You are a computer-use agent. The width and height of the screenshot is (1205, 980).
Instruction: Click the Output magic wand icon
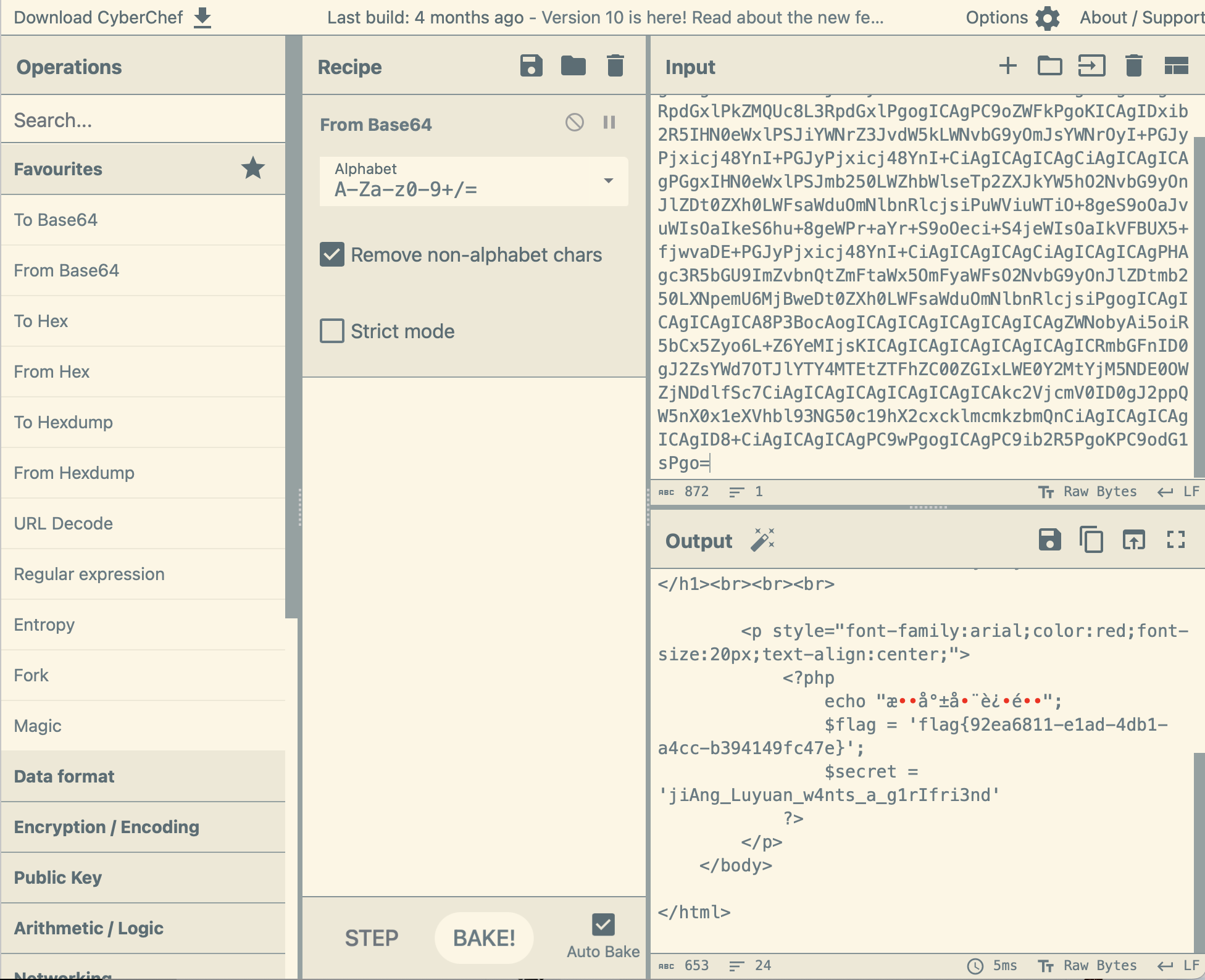click(x=763, y=540)
